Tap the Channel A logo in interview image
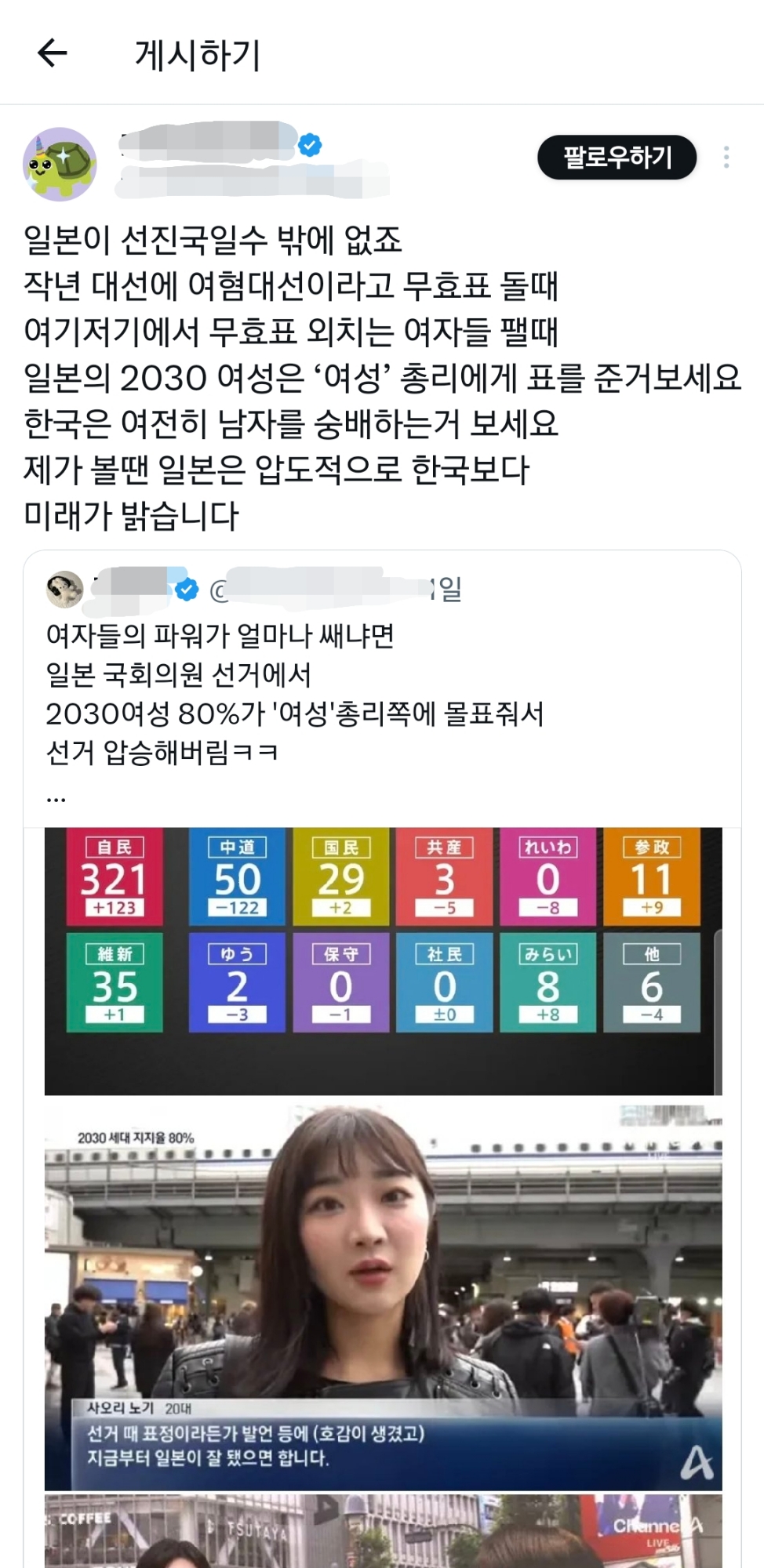This screenshot has height=1568, width=764. (x=697, y=1461)
